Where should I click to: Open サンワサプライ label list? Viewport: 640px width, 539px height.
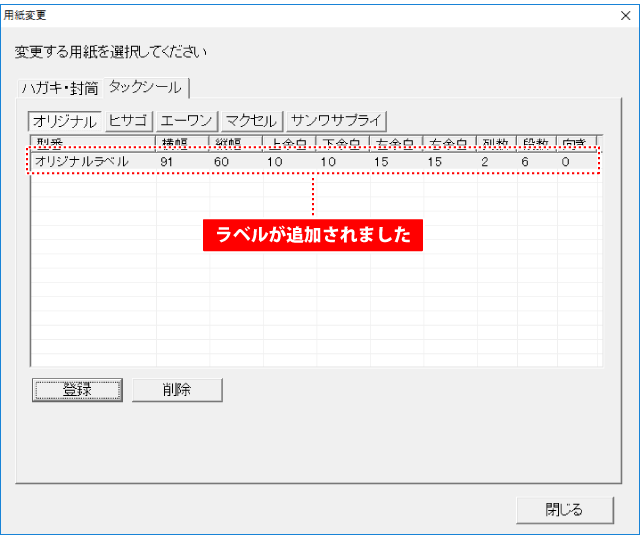coord(337,121)
